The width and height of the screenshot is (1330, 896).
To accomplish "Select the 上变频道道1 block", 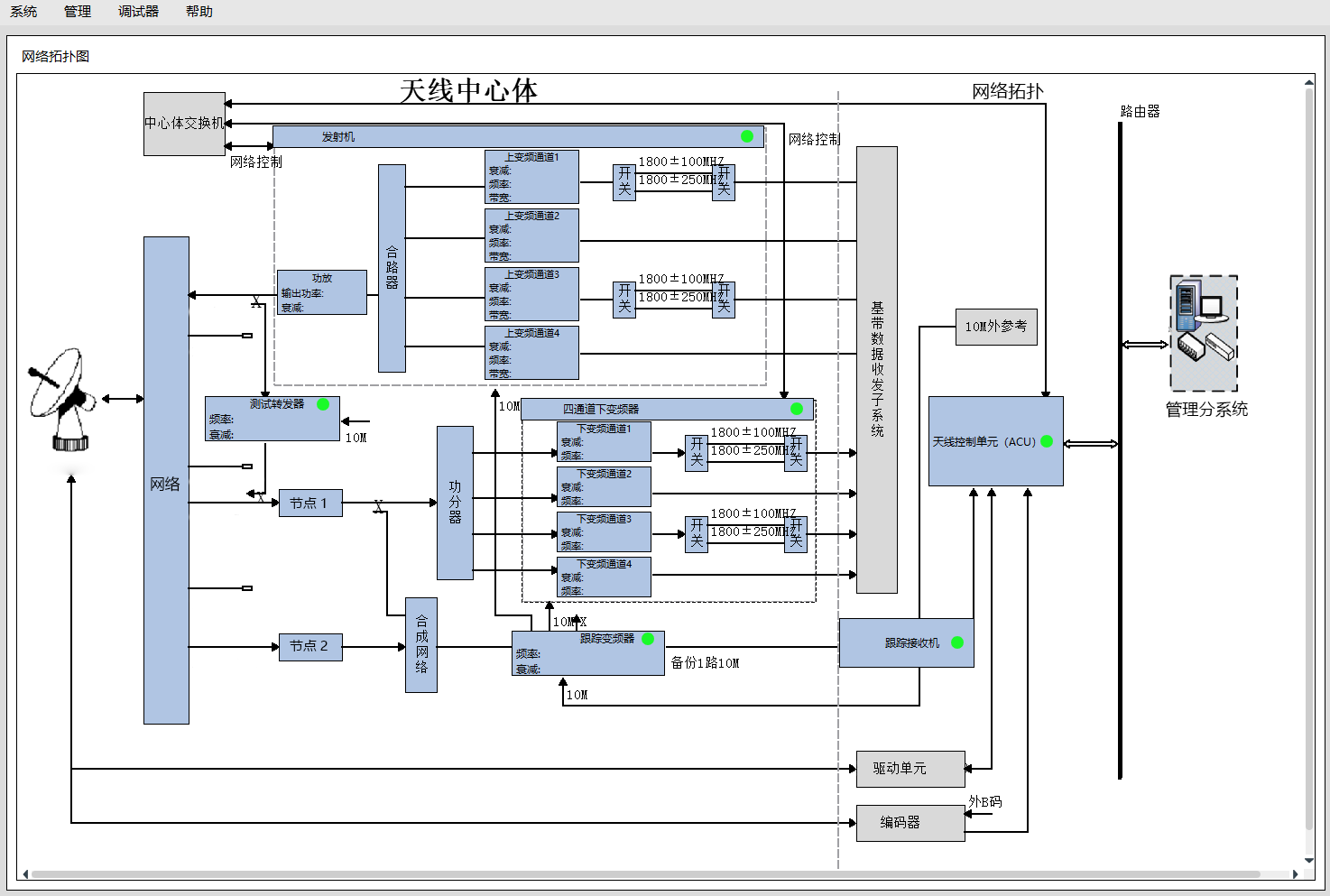I will [531, 177].
